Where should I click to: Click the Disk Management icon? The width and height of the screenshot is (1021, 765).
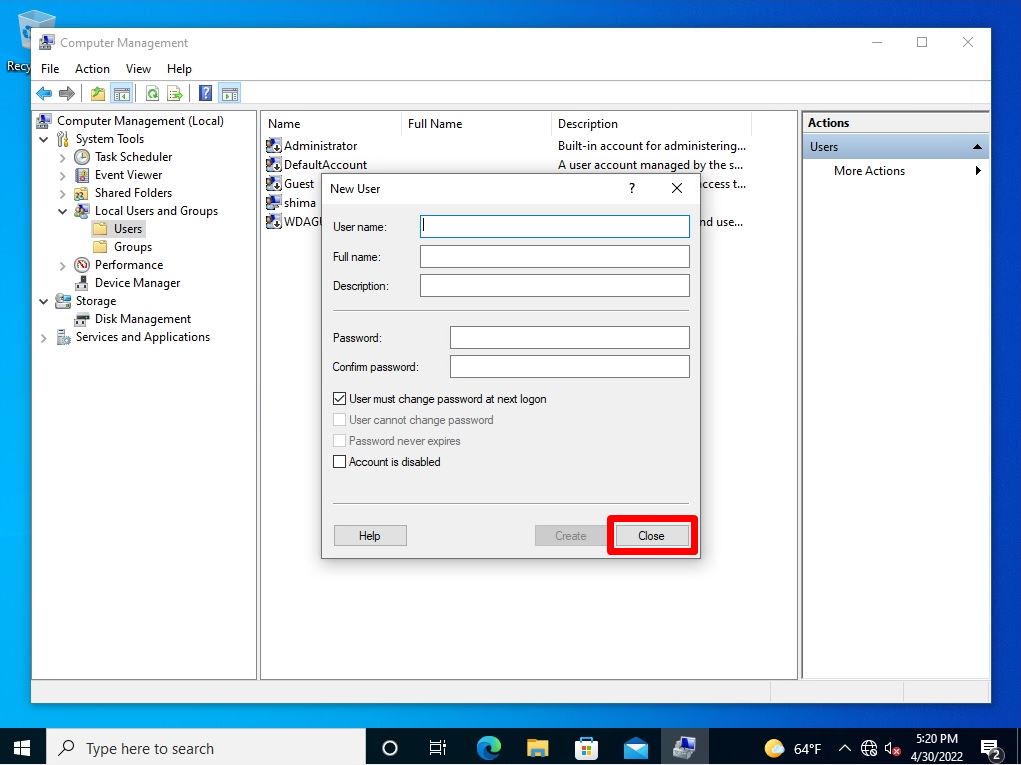[x=82, y=319]
